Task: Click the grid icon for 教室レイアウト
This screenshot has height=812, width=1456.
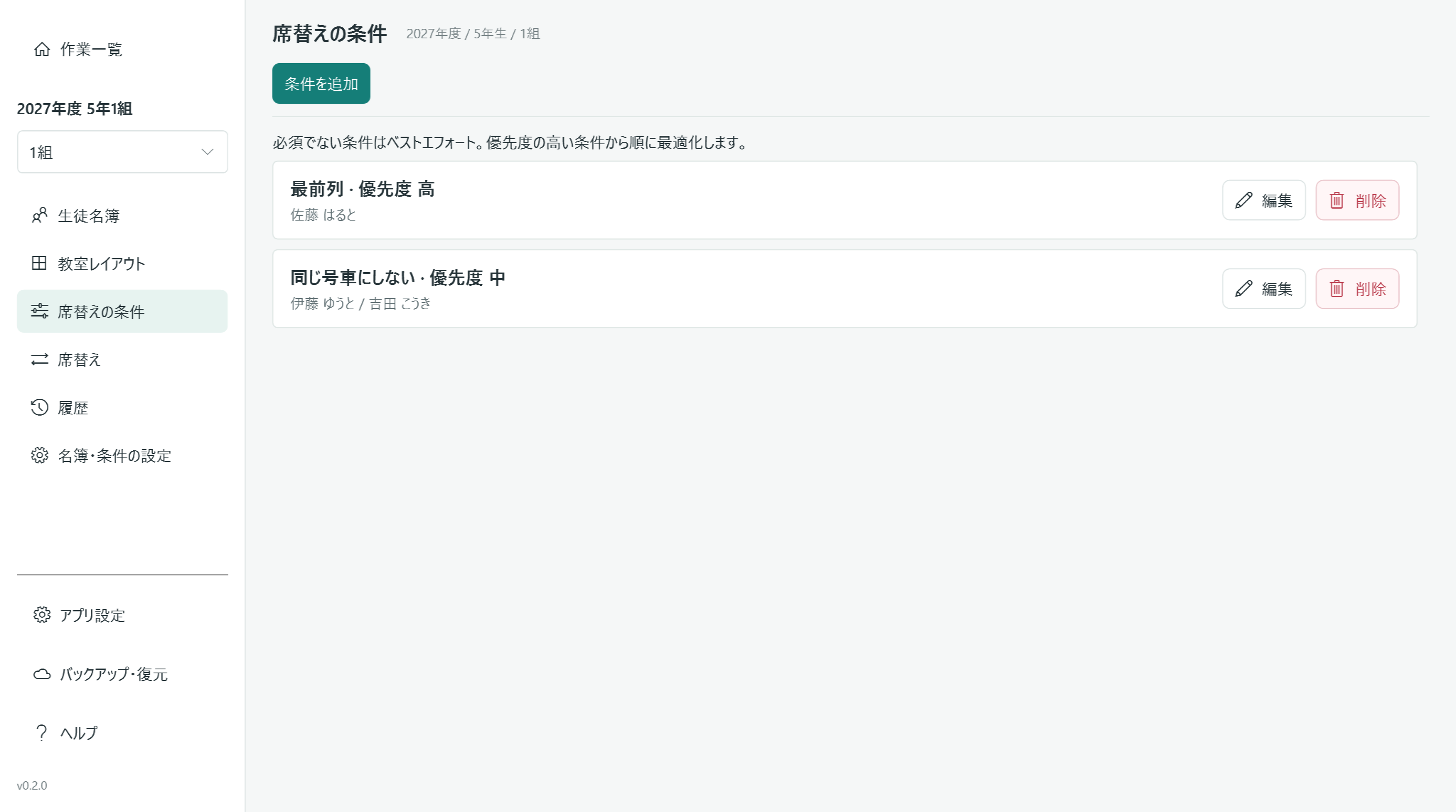Action: tap(39, 263)
